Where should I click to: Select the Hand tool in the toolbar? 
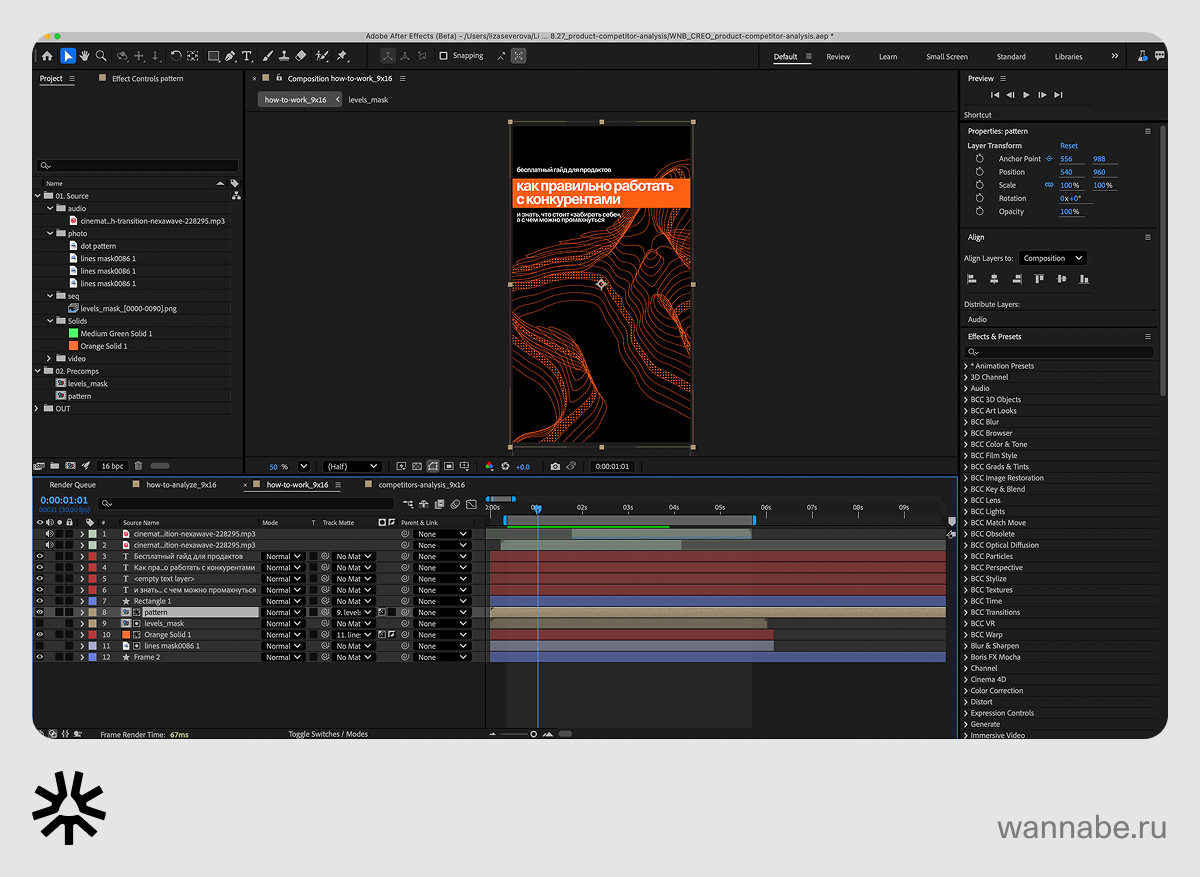tap(85, 56)
